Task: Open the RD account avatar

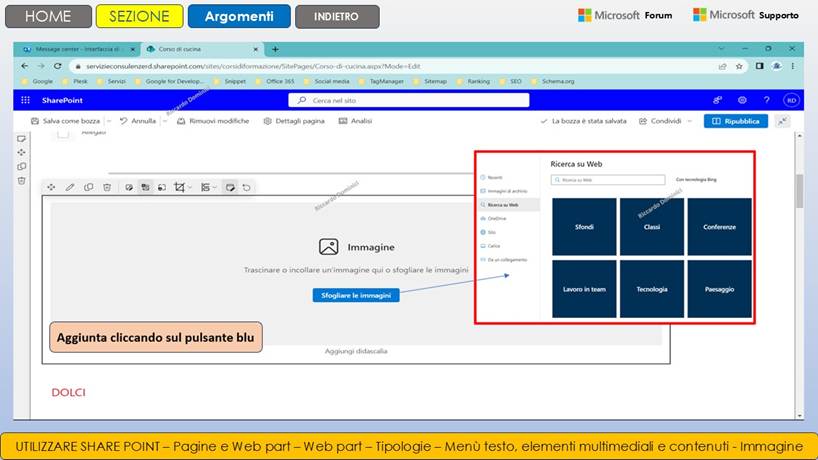Action: (x=791, y=100)
